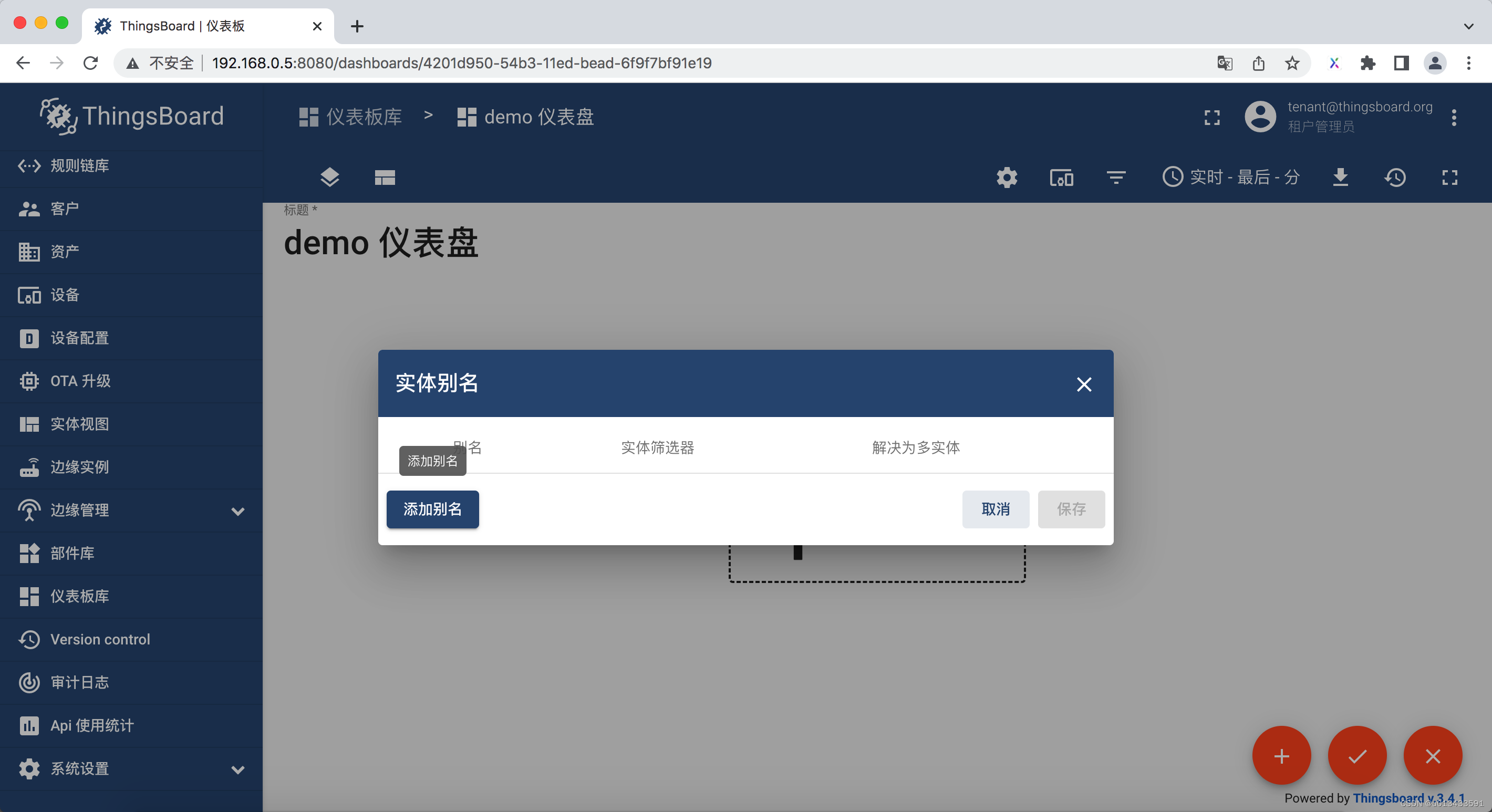Click the 边缘实例 edge instances icon
This screenshot has height=812, width=1492.
pos(29,467)
